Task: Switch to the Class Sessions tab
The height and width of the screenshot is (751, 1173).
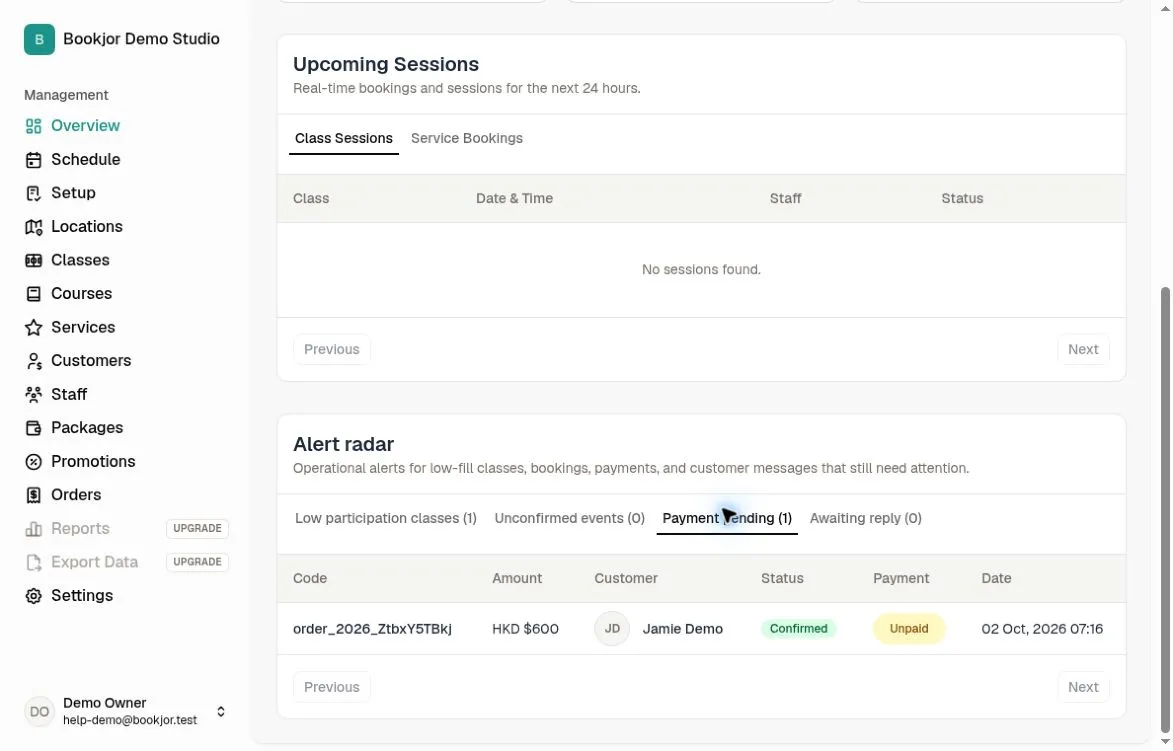Action: click(x=343, y=138)
